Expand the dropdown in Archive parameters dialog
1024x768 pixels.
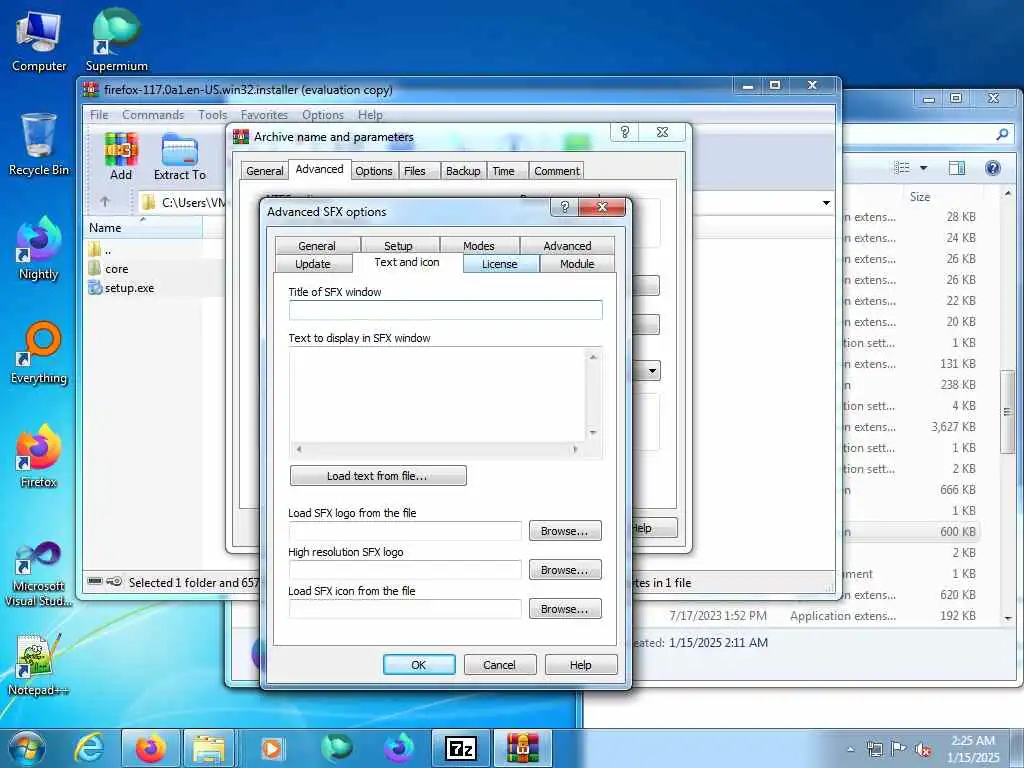tap(652, 371)
